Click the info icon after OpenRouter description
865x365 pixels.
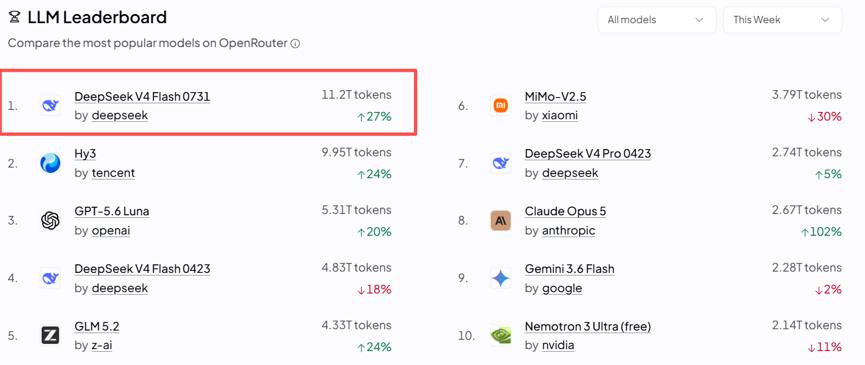tap(295, 44)
